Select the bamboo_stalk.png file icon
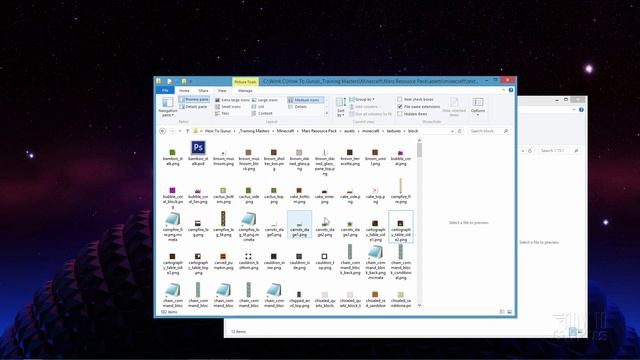Screen dimensions: 640x360 pyautogui.click(x=173, y=152)
